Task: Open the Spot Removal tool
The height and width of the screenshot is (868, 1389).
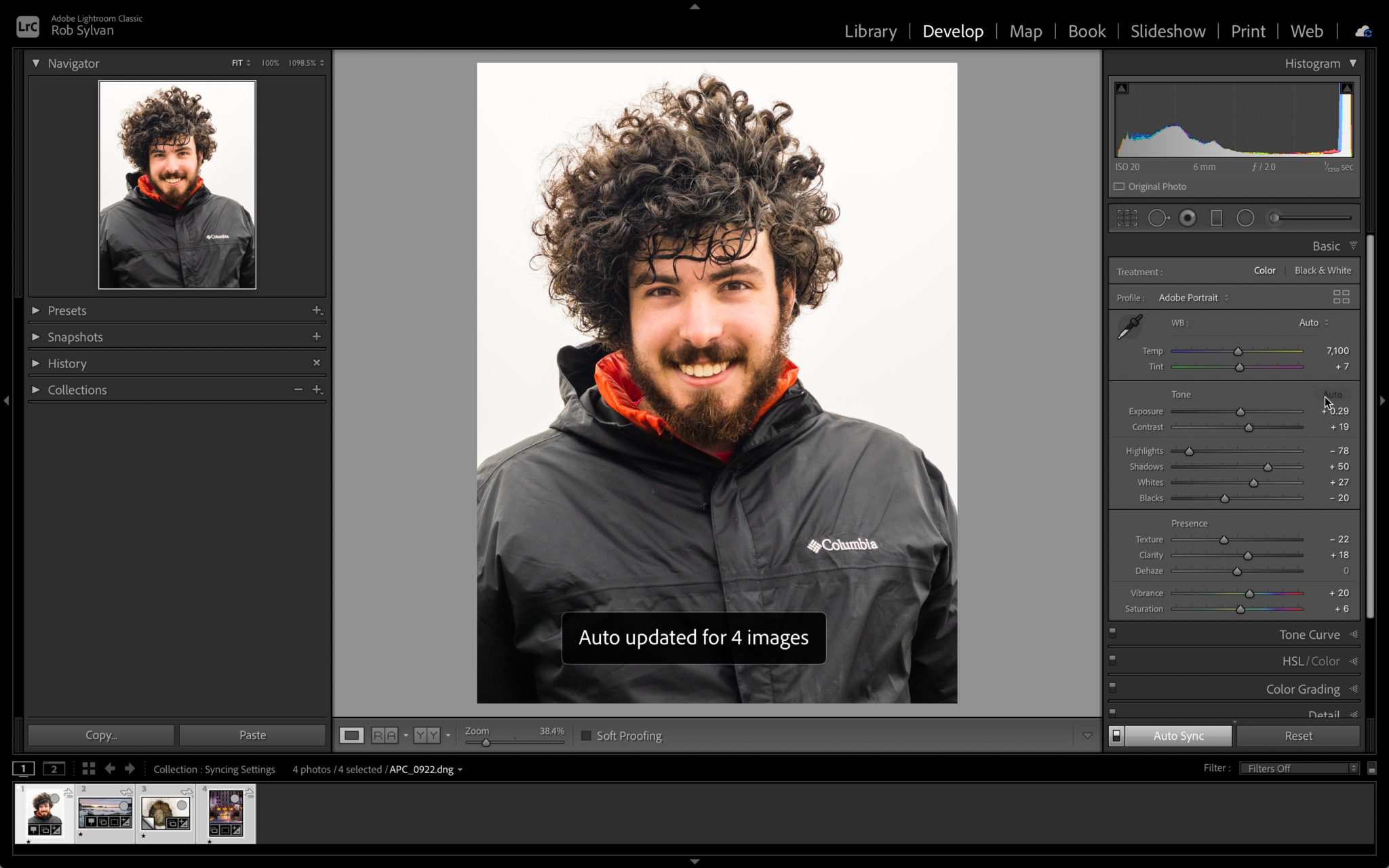Action: 1158,218
